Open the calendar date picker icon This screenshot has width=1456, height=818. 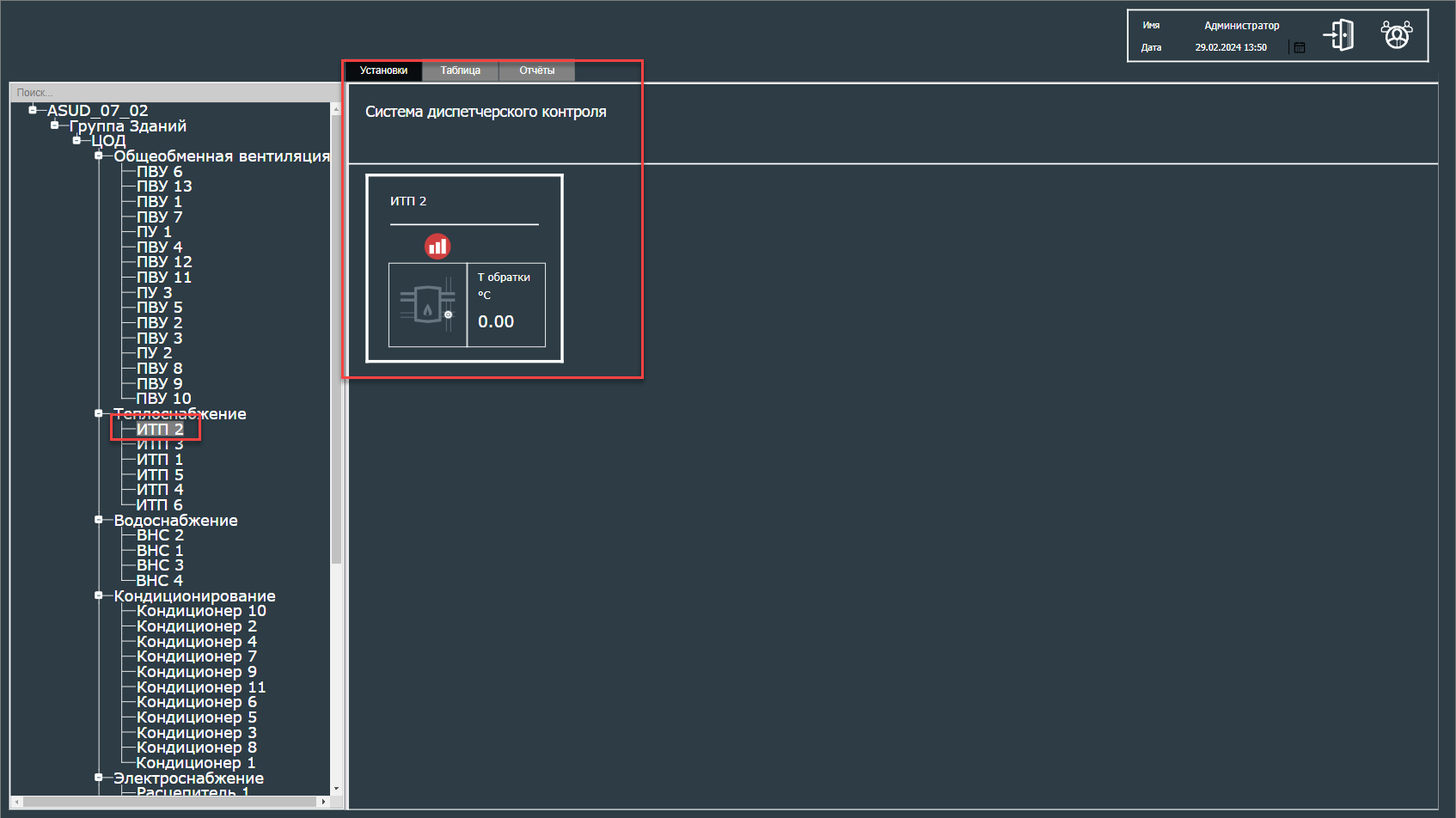coord(1300,48)
